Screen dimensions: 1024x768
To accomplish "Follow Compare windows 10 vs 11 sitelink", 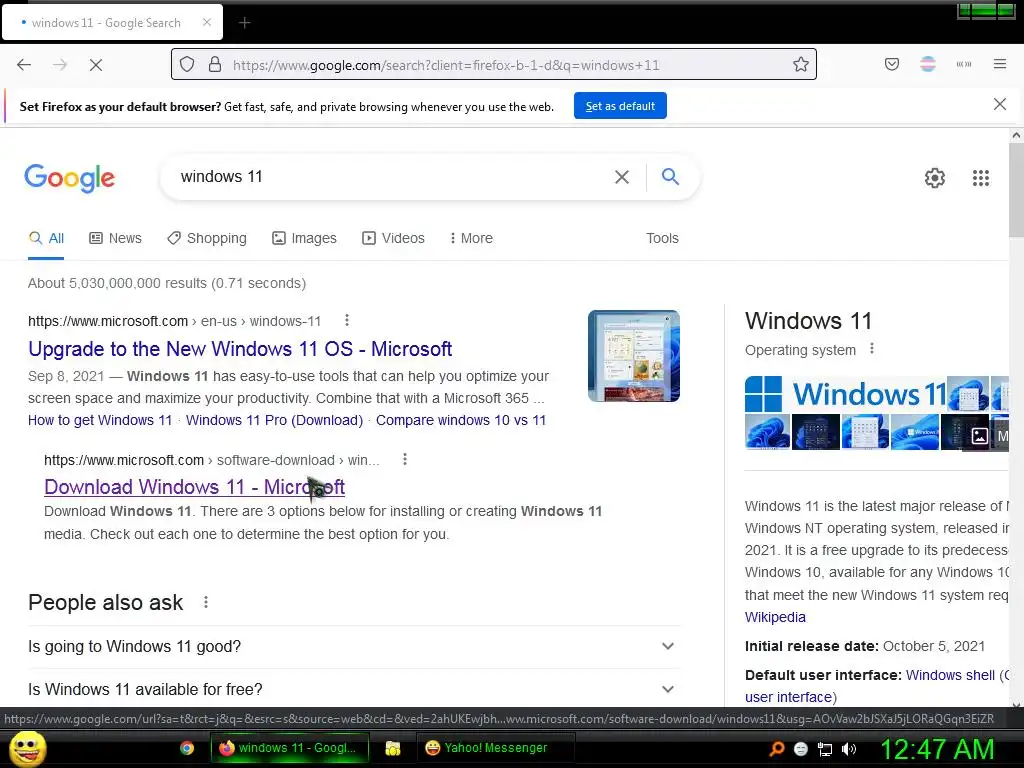I will pos(460,420).
